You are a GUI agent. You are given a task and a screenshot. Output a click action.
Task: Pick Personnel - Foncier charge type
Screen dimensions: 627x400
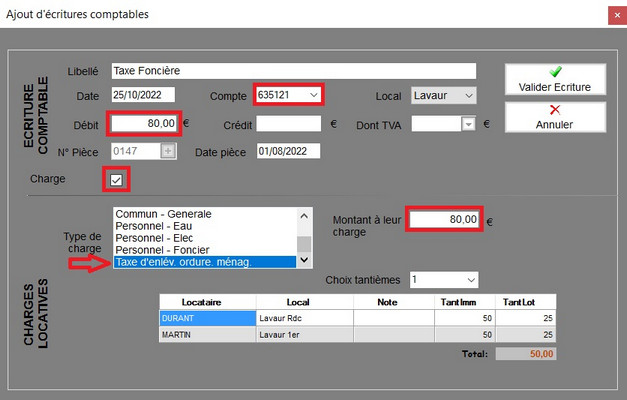[x=205, y=250]
